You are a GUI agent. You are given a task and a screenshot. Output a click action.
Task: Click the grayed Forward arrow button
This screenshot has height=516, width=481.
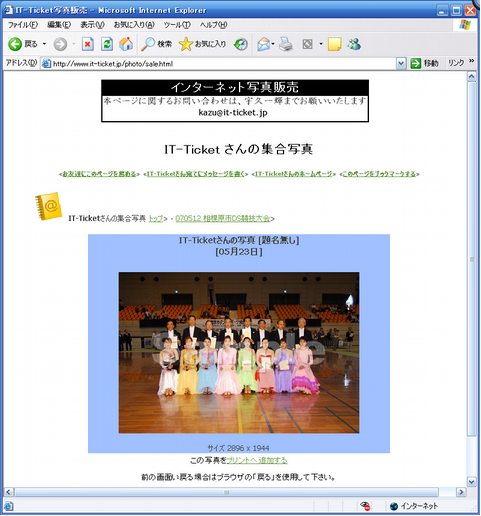pyautogui.click(x=60, y=44)
